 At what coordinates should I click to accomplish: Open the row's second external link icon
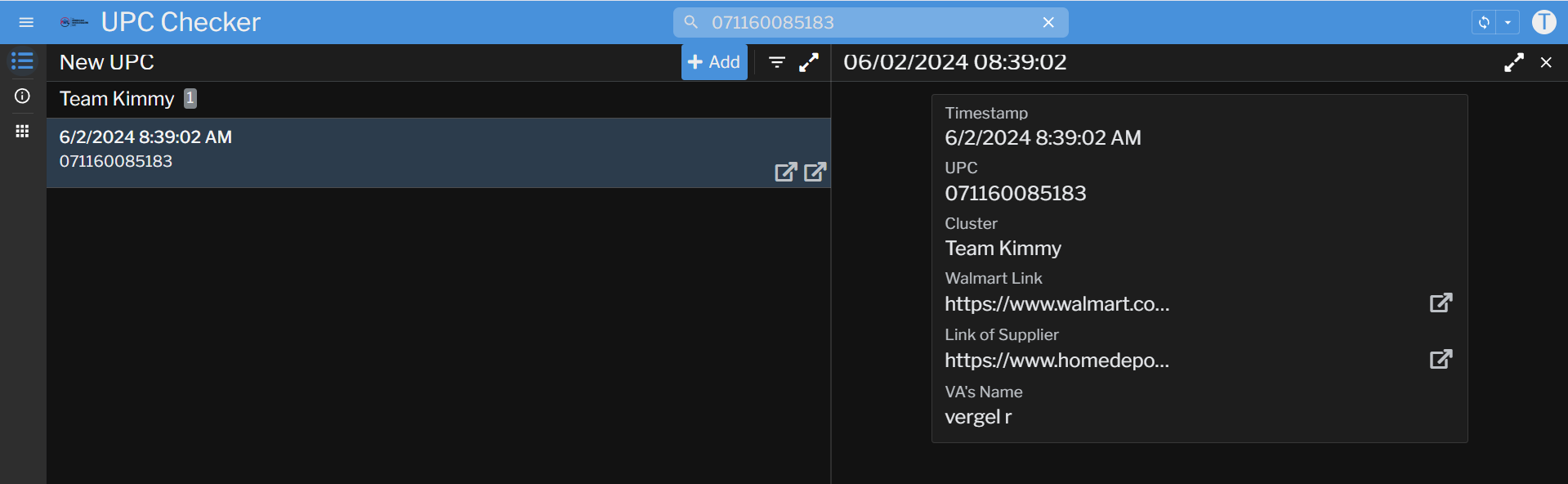(x=815, y=172)
